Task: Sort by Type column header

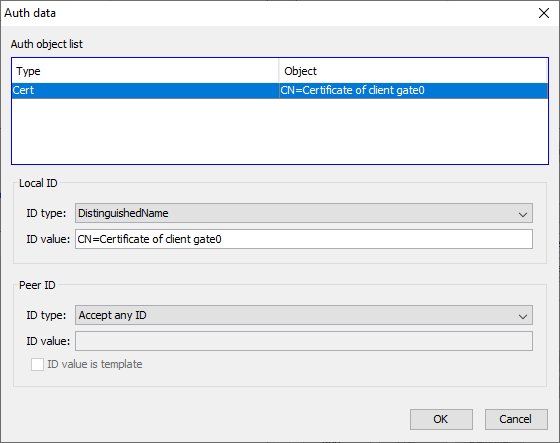Action: pyautogui.click(x=145, y=71)
